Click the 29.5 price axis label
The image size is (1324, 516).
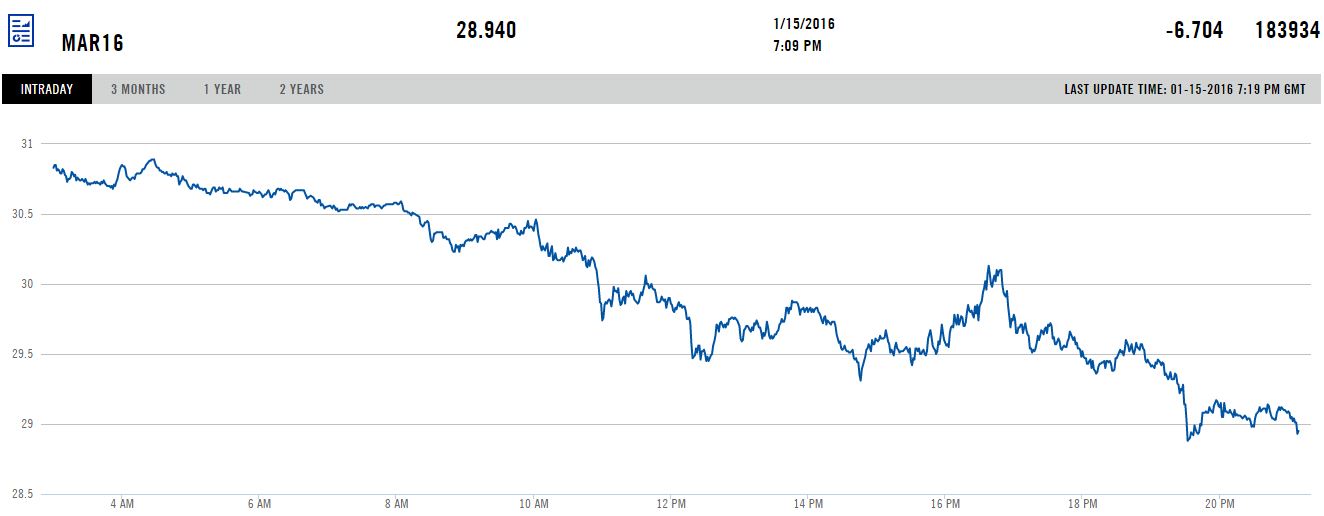click(x=21, y=354)
